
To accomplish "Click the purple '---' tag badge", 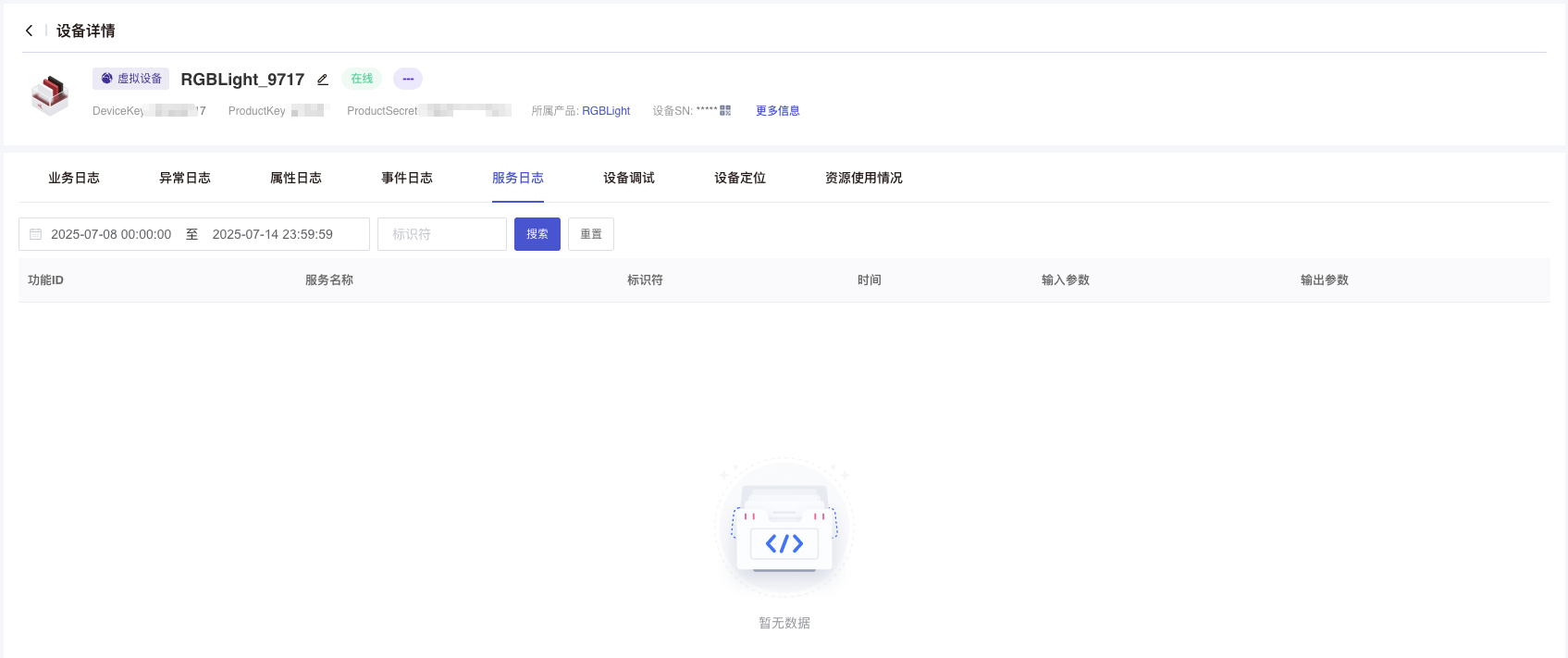I will pyautogui.click(x=408, y=79).
